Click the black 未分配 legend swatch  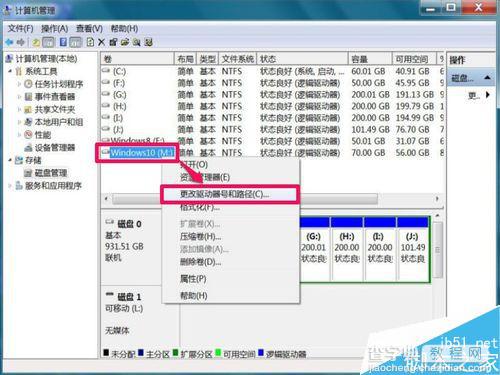click(106, 352)
